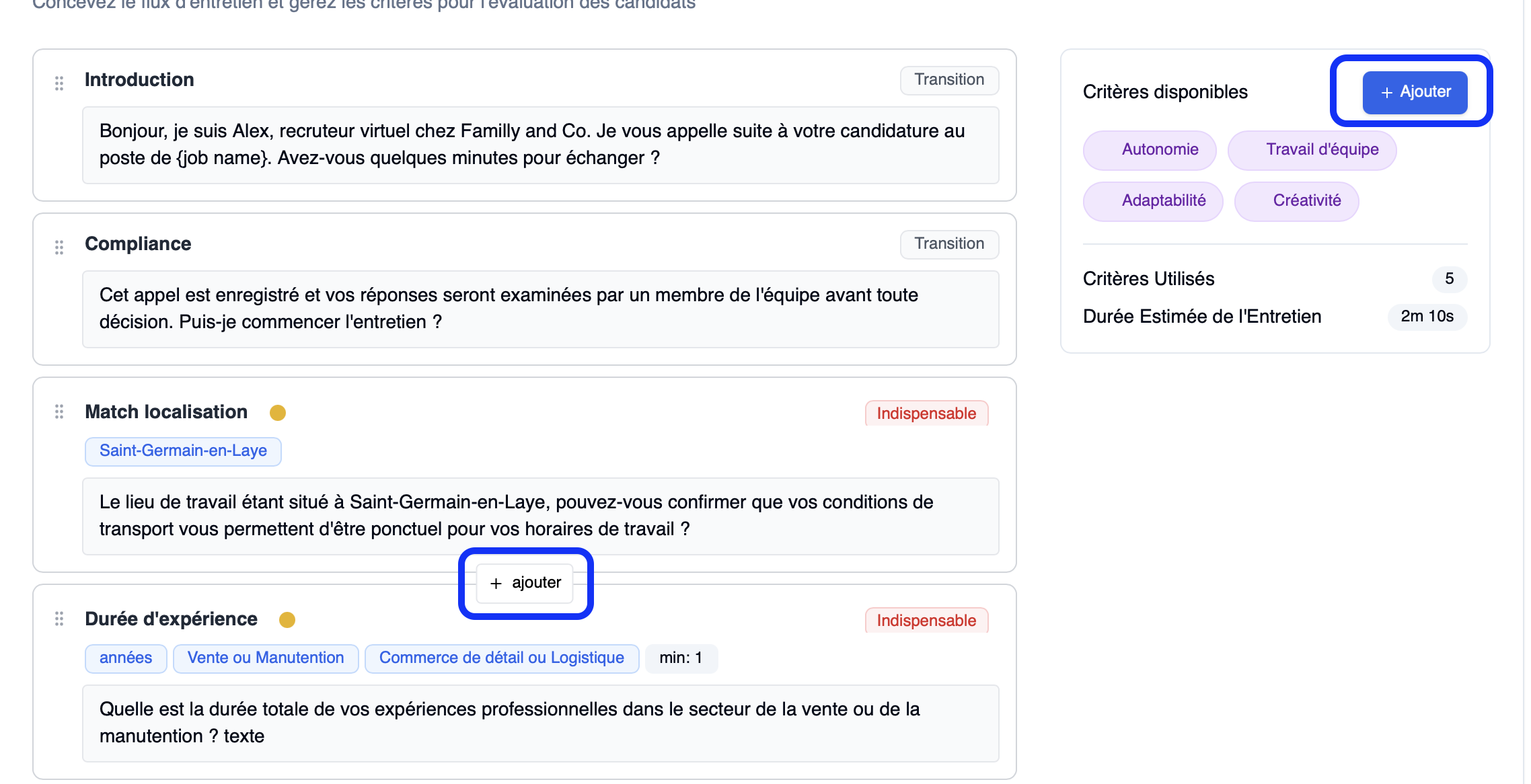The height and width of the screenshot is (784, 1531).
Task: Click the drag handle beside Introduction
Action: (x=59, y=82)
